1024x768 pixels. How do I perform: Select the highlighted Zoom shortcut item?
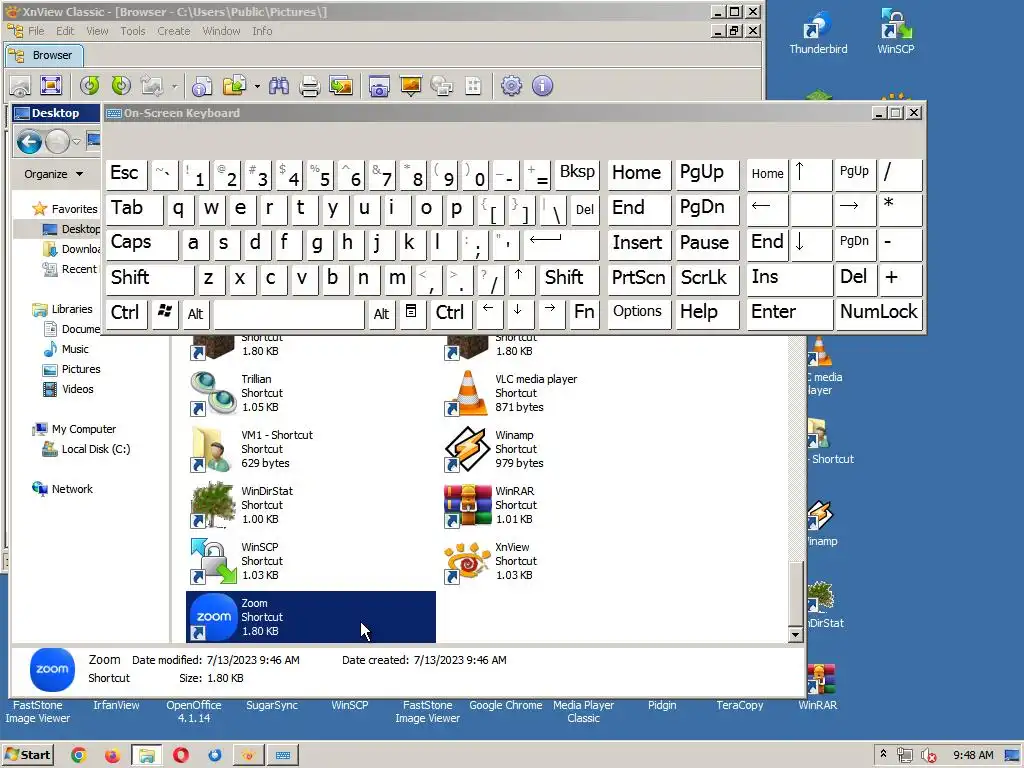pyautogui.click(x=311, y=617)
